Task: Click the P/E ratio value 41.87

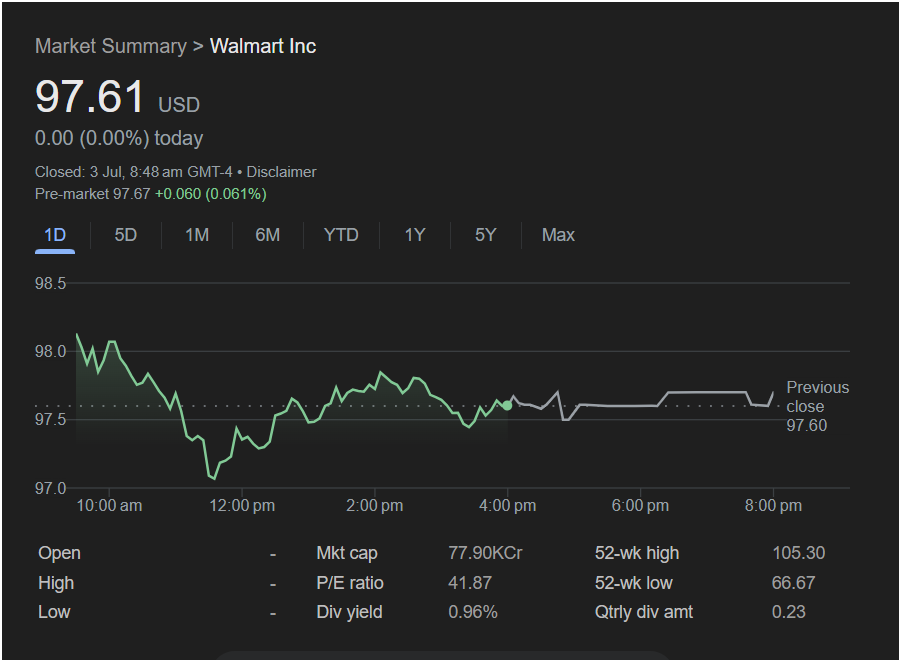Action: coord(470,583)
